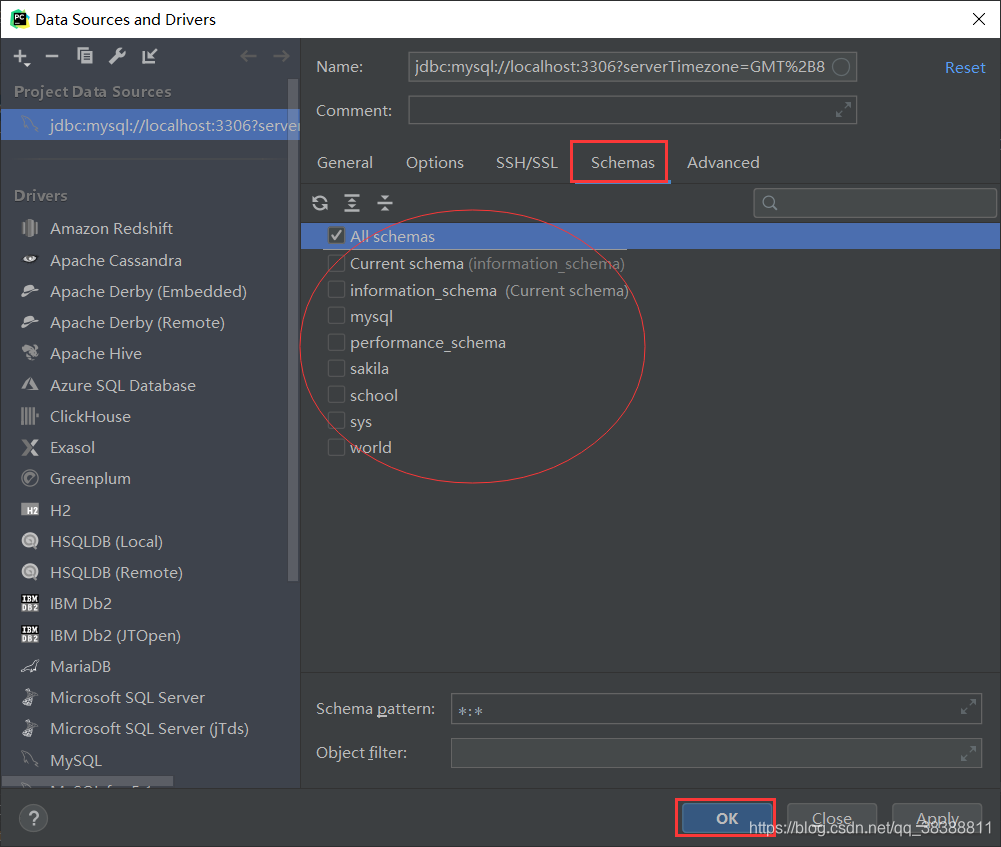The image size is (1001, 847).
Task: Select Exasol driver
Action: (x=72, y=447)
